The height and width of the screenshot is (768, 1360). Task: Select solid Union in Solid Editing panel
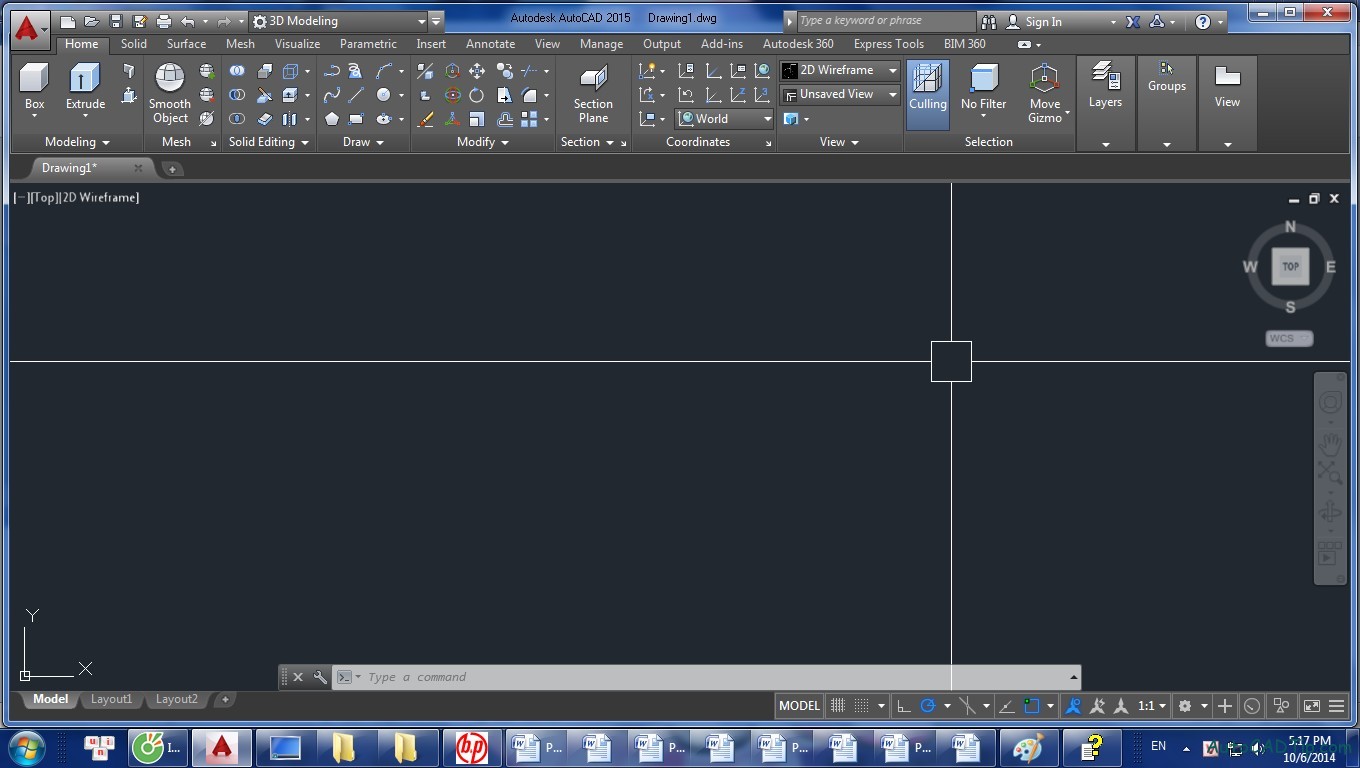click(237, 71)
